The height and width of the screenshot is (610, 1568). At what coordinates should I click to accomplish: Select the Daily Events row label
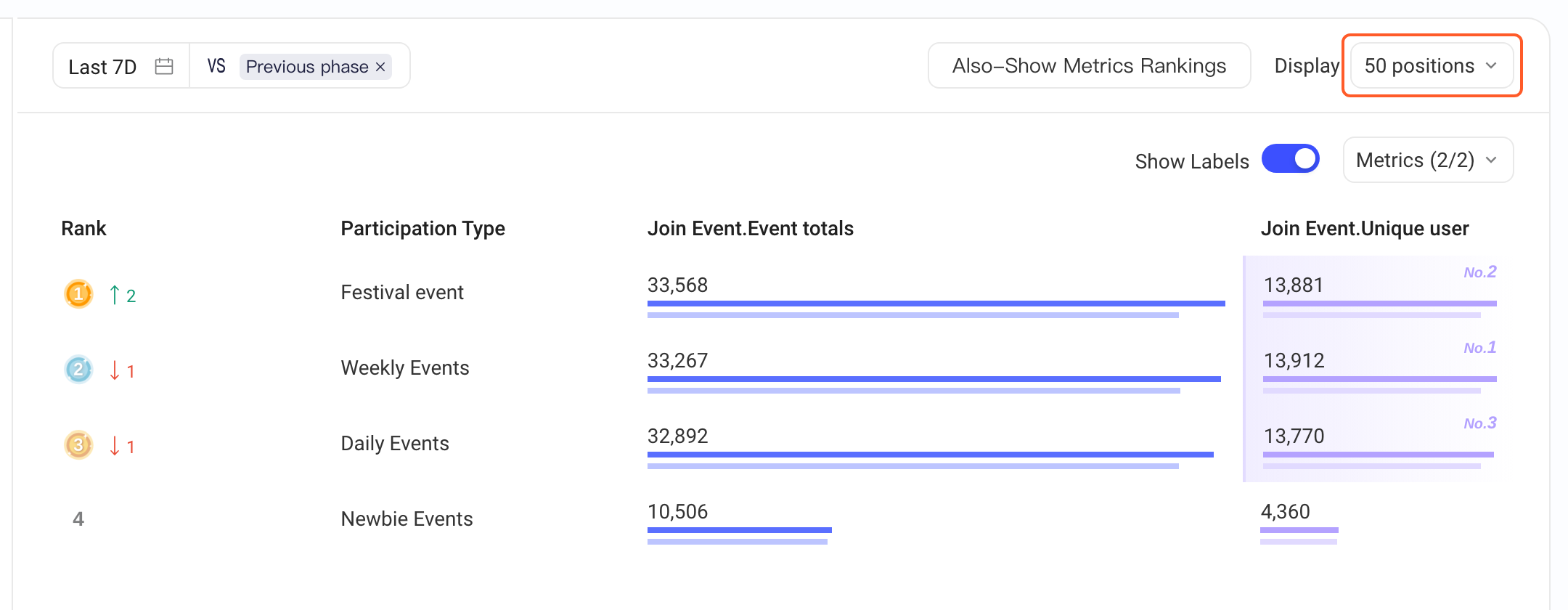[x=395, y=443]
